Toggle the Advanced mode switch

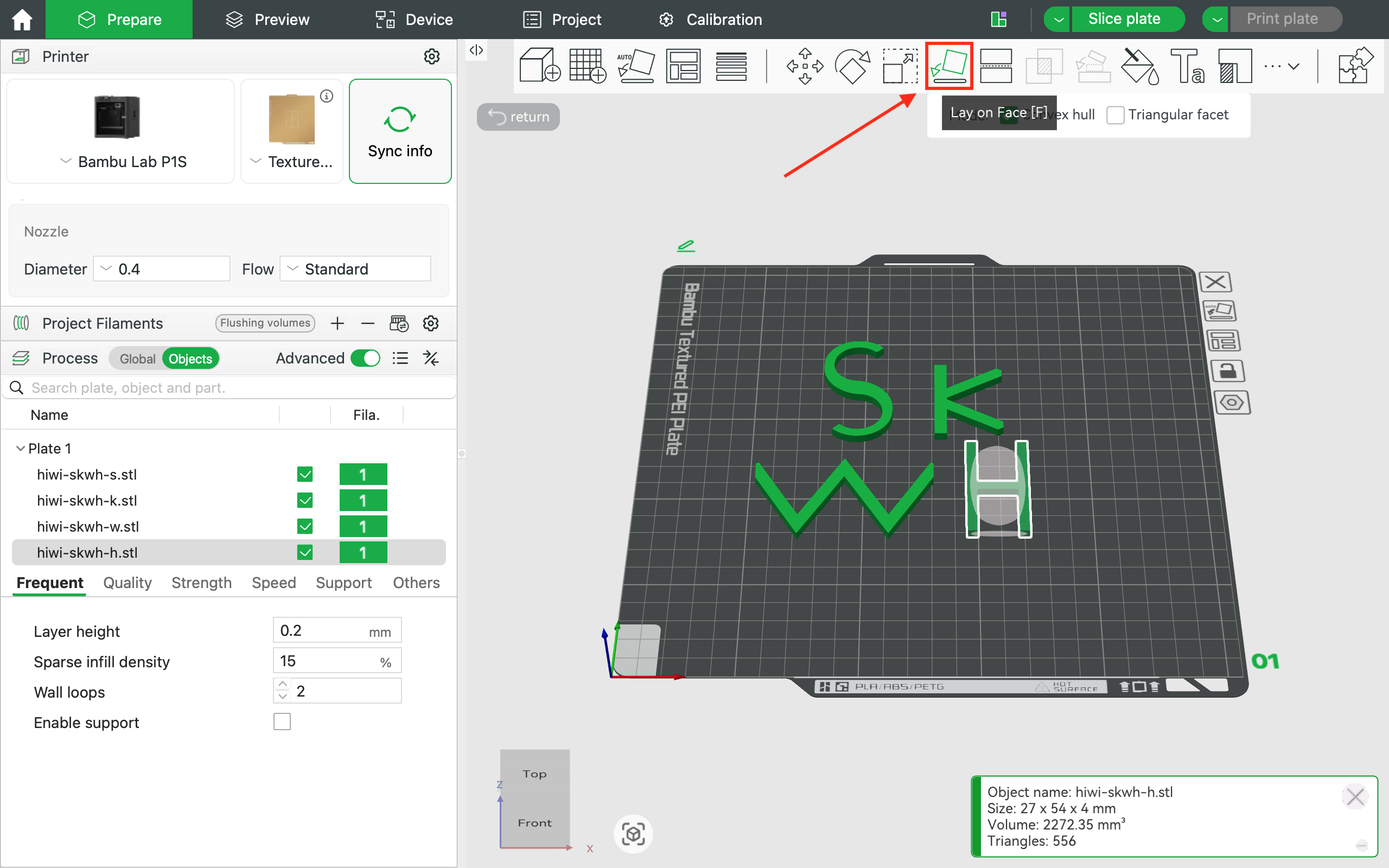tap(365, 358)
